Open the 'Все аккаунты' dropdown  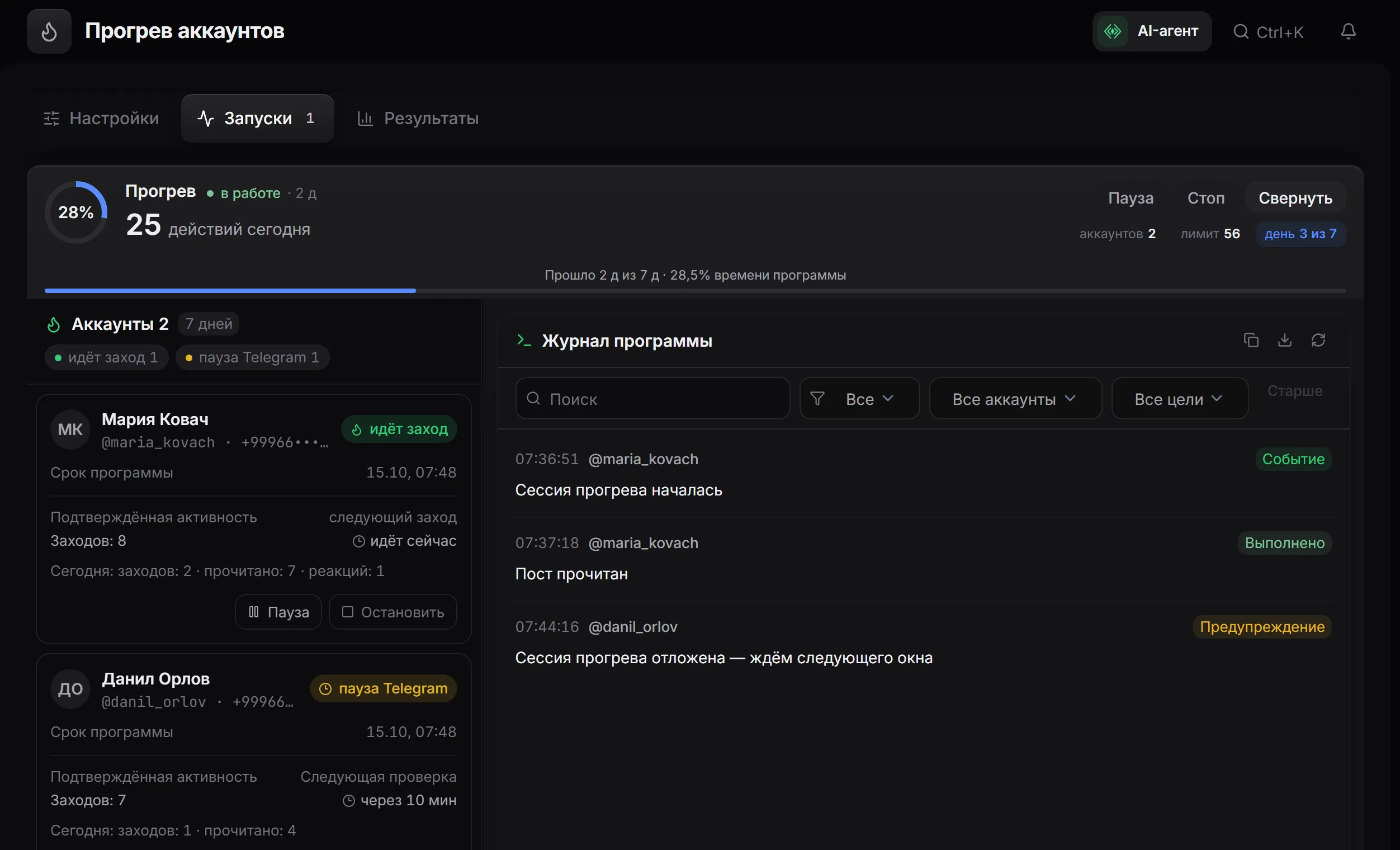(1015, 399)
